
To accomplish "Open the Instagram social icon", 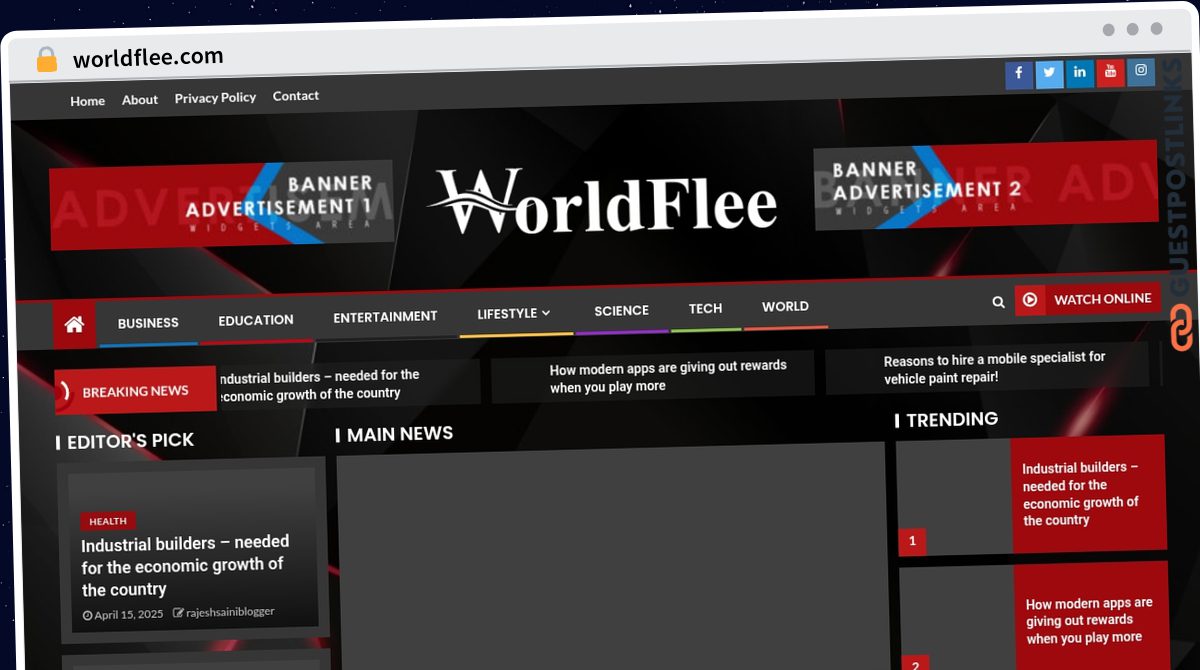I will (1140, 71).
